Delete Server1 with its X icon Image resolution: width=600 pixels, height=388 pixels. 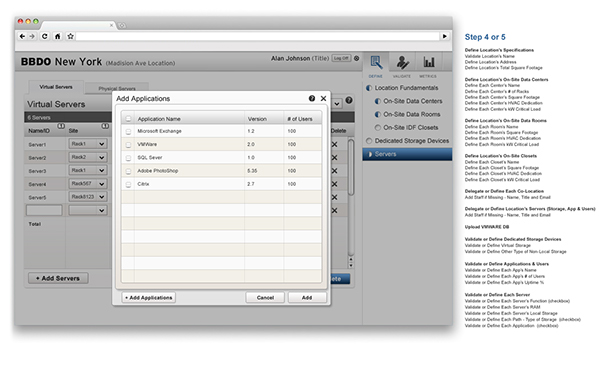(334, 144)
